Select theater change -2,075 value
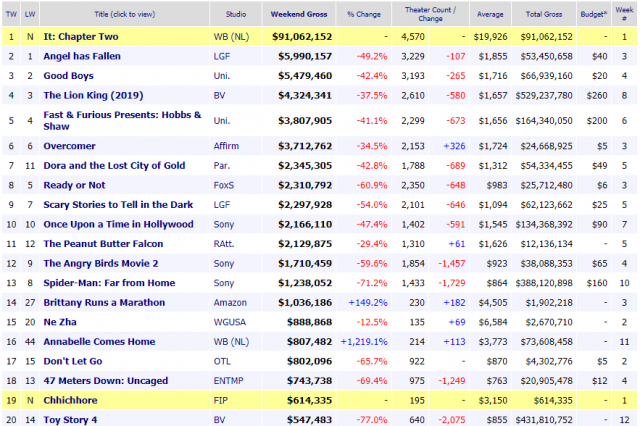640x426 pixels. tap(451, 420)
